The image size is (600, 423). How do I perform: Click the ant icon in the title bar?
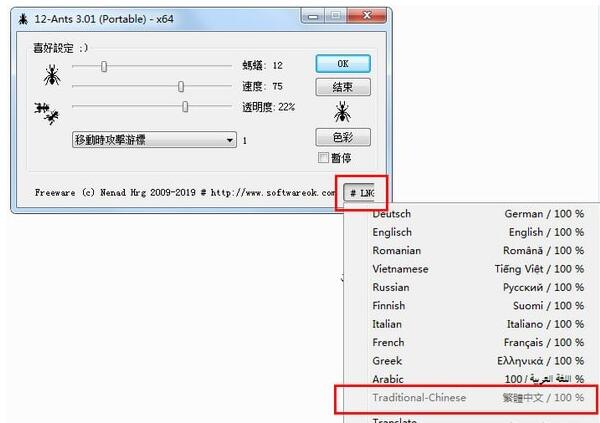[23, 19]
